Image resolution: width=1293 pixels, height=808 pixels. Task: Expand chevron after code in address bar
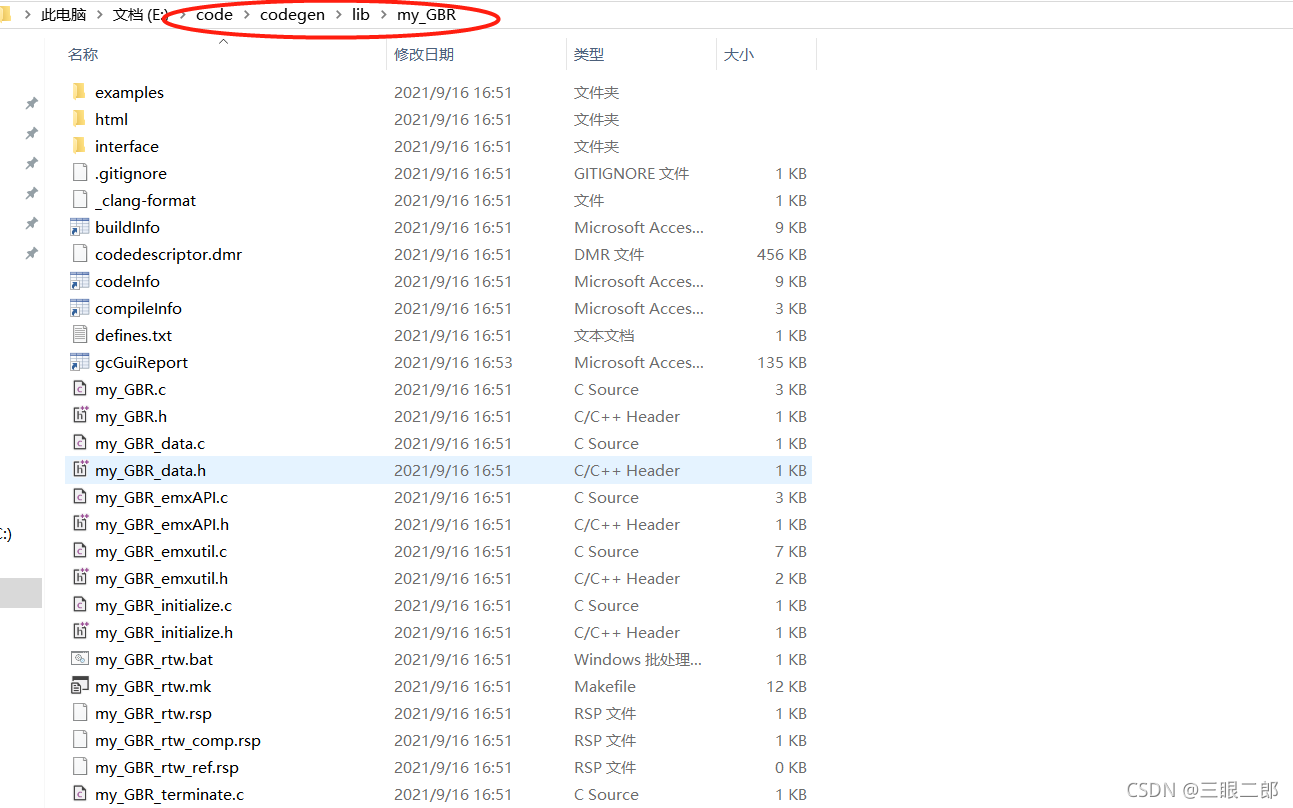tap(246, 15)
